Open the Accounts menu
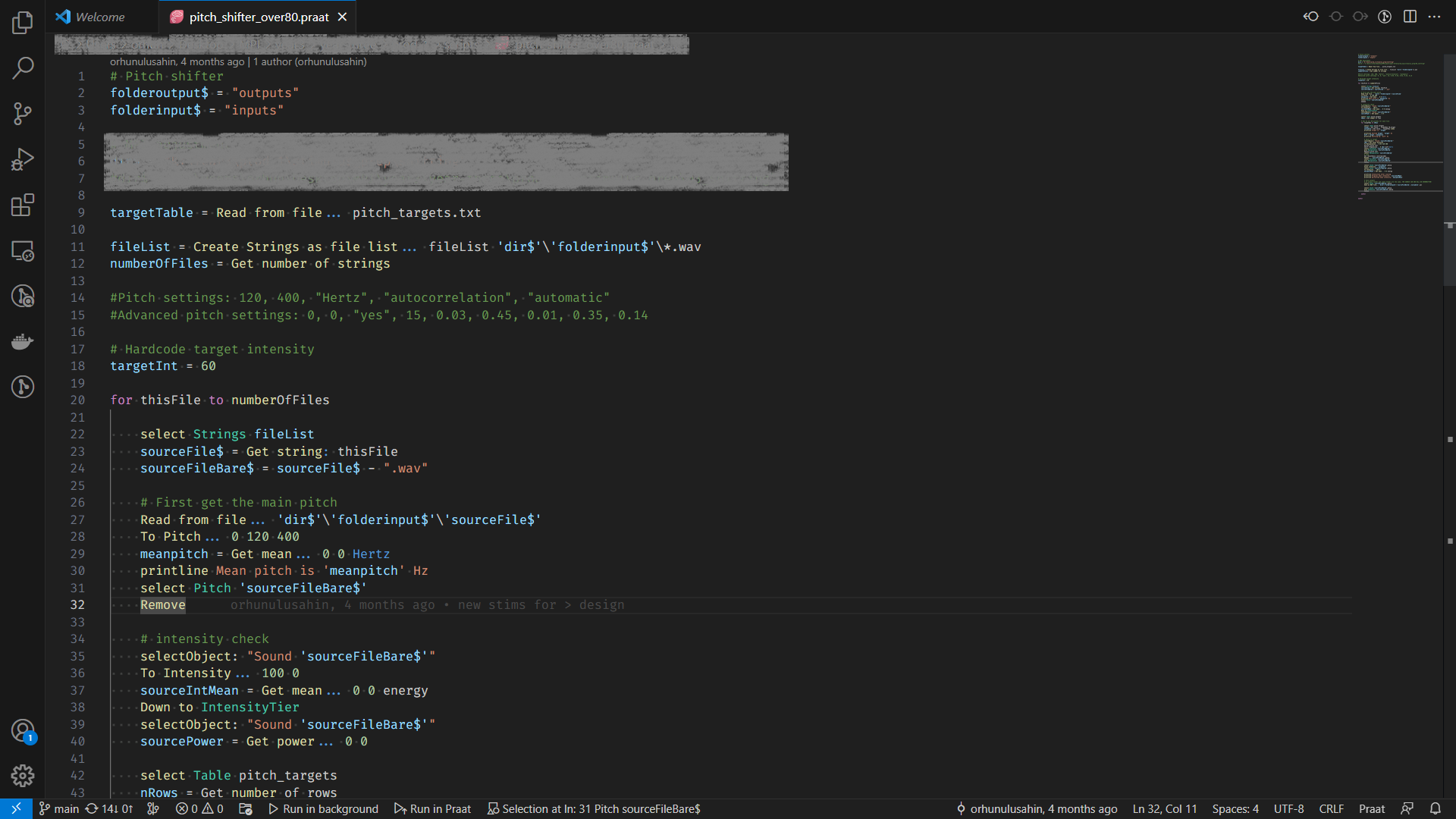1456x819 pixels. [x=23, y=731]
